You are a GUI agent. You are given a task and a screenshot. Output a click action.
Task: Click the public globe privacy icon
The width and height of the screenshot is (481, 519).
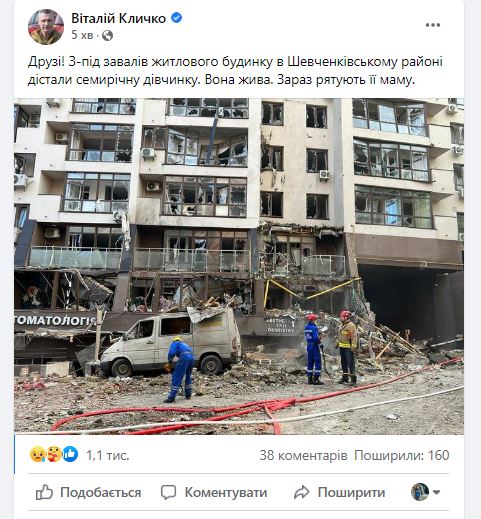(x=107, y=35)
